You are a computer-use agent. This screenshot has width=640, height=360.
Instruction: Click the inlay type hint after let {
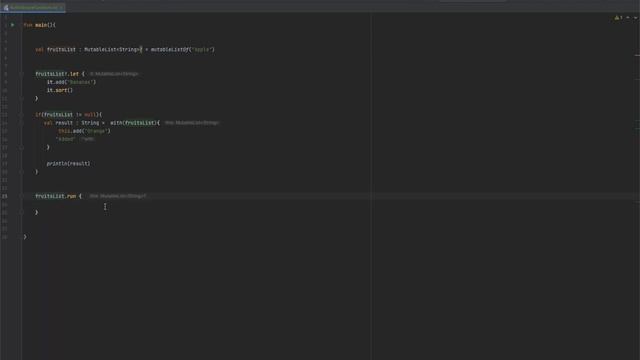[114, 74]
